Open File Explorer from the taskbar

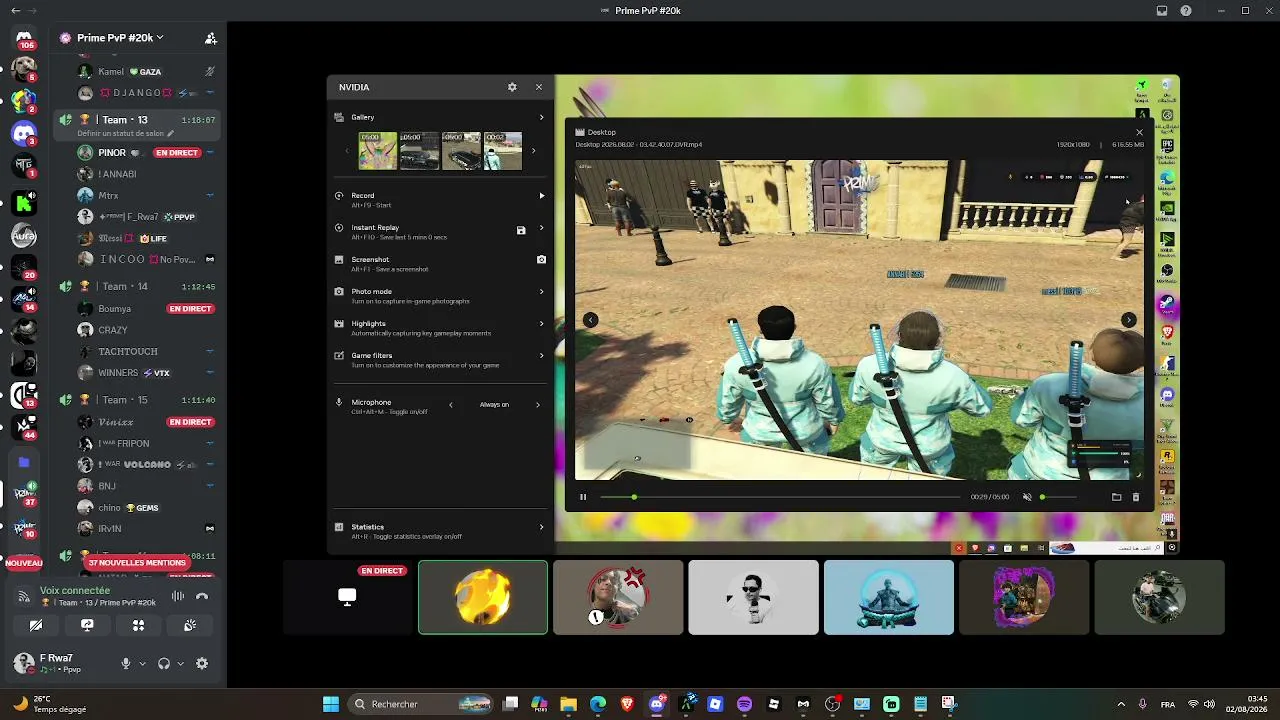568,704
